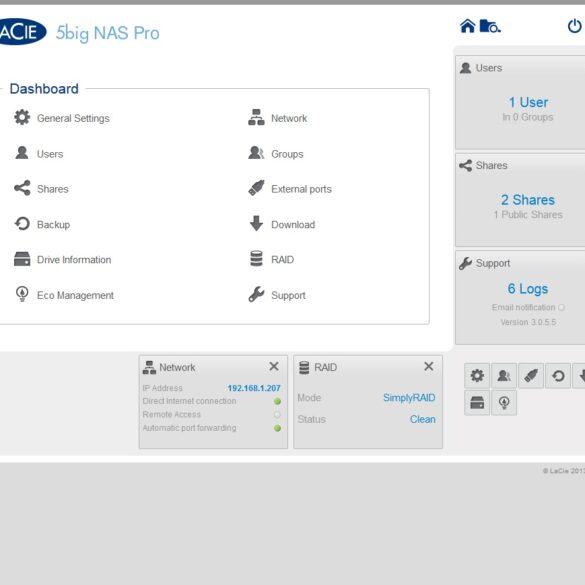Viewport: 585px width, 585px height.
Task: Open Support page from Dashboard list
Action: pyautogui.click(x=288, y=295)
